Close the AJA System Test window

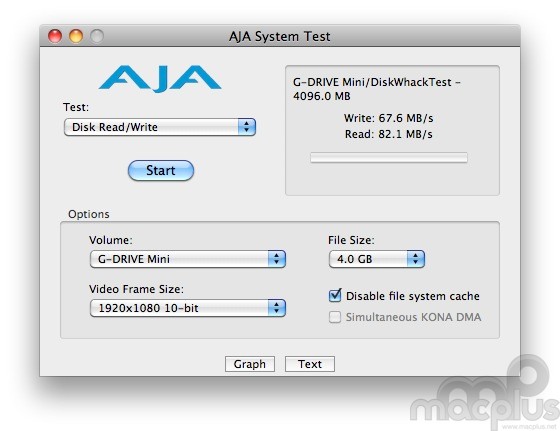55,36
